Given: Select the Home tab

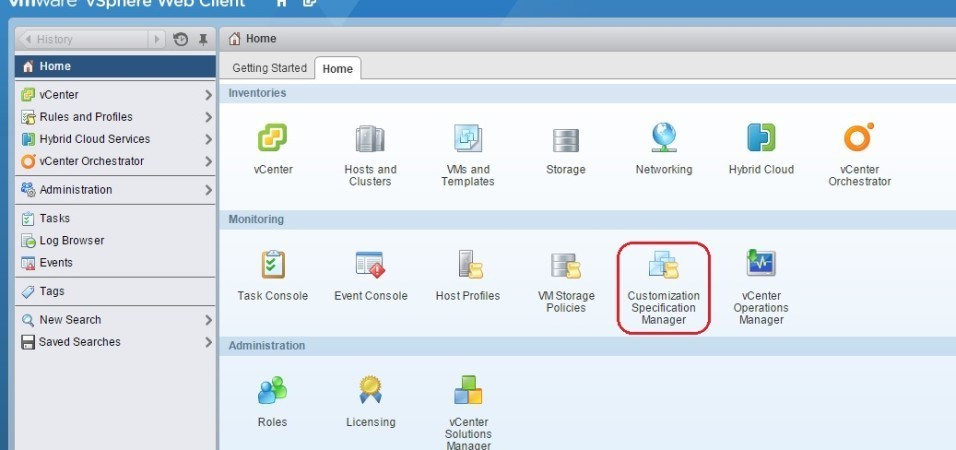Looking at the screenshot, I should click(338, 69).
